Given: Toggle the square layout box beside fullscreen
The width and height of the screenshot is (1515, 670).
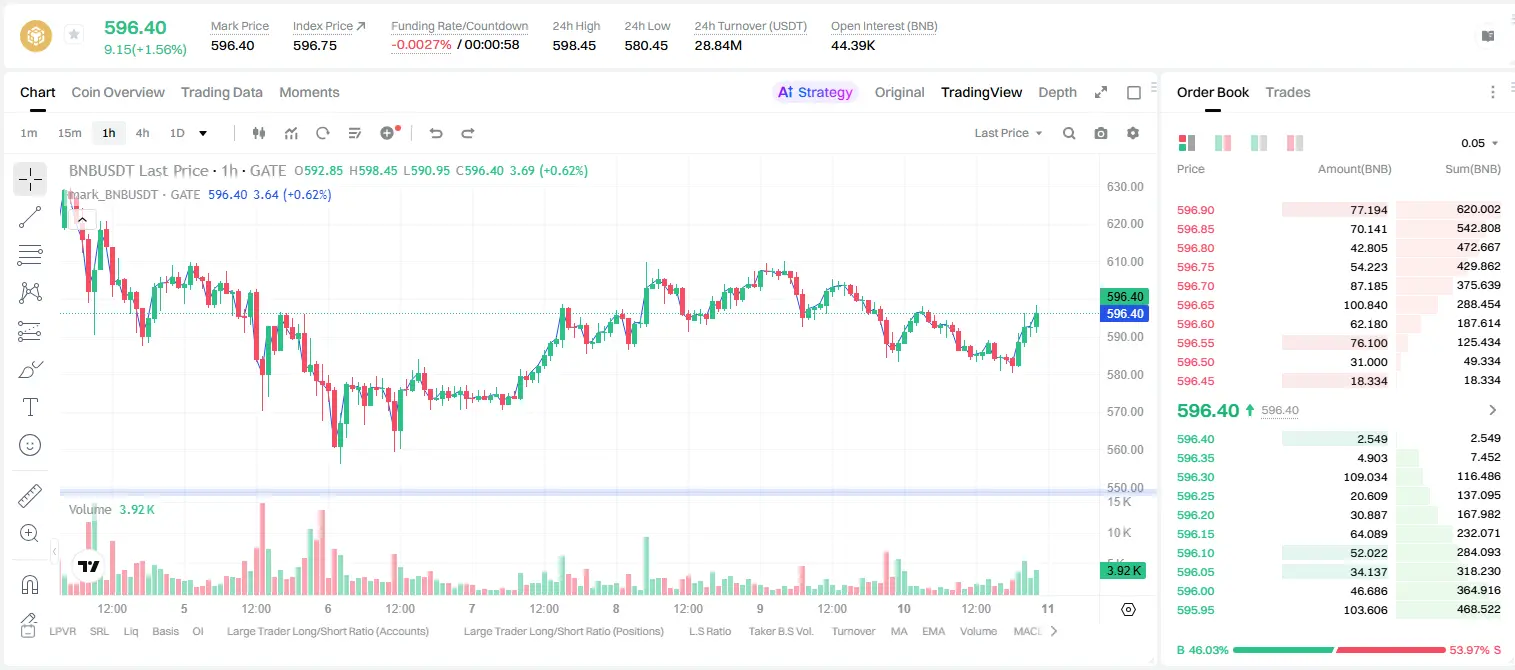Looking at the screenshot, I should click(x=1134, y=92).
